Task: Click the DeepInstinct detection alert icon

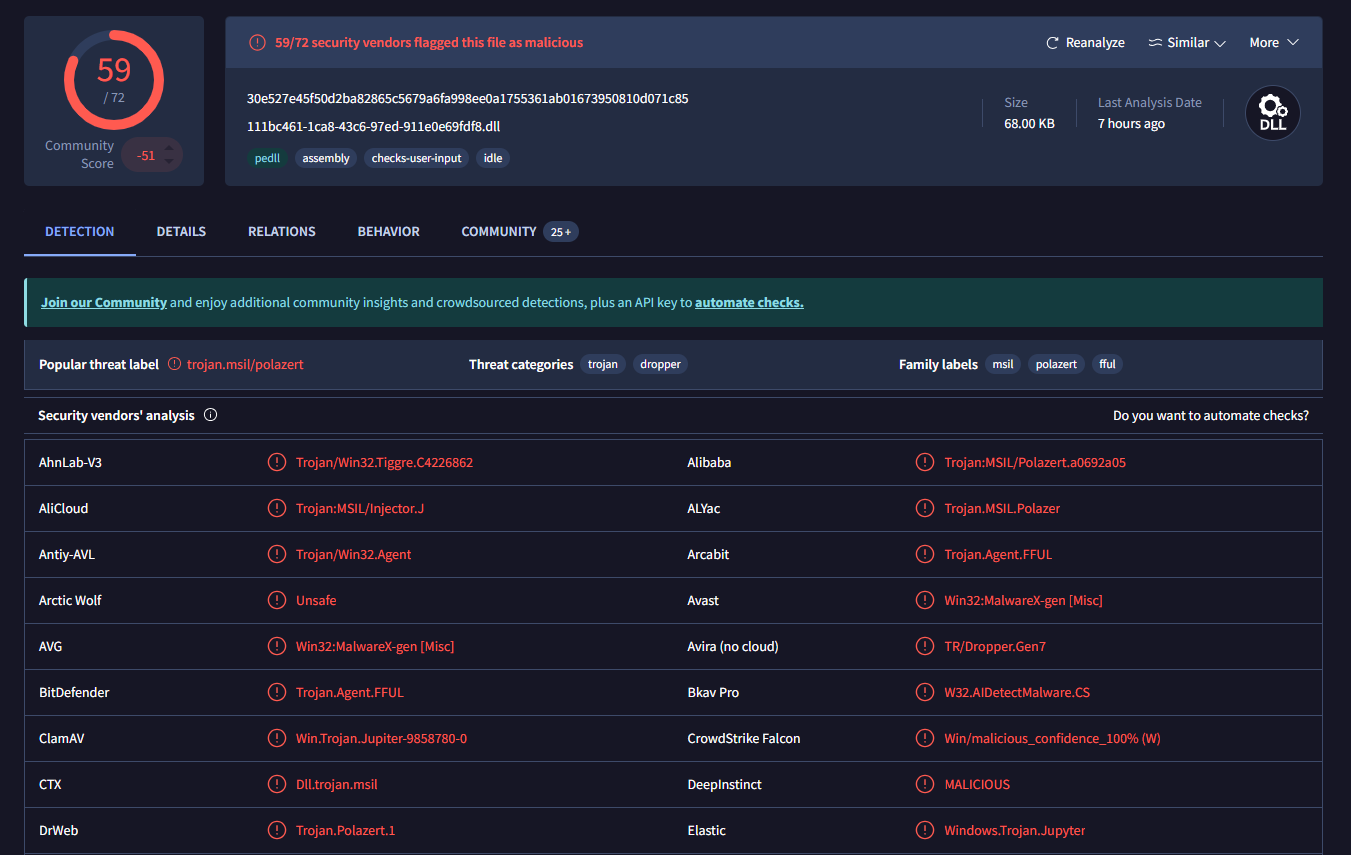Action: pyautogui.click(x=925, y=784)
